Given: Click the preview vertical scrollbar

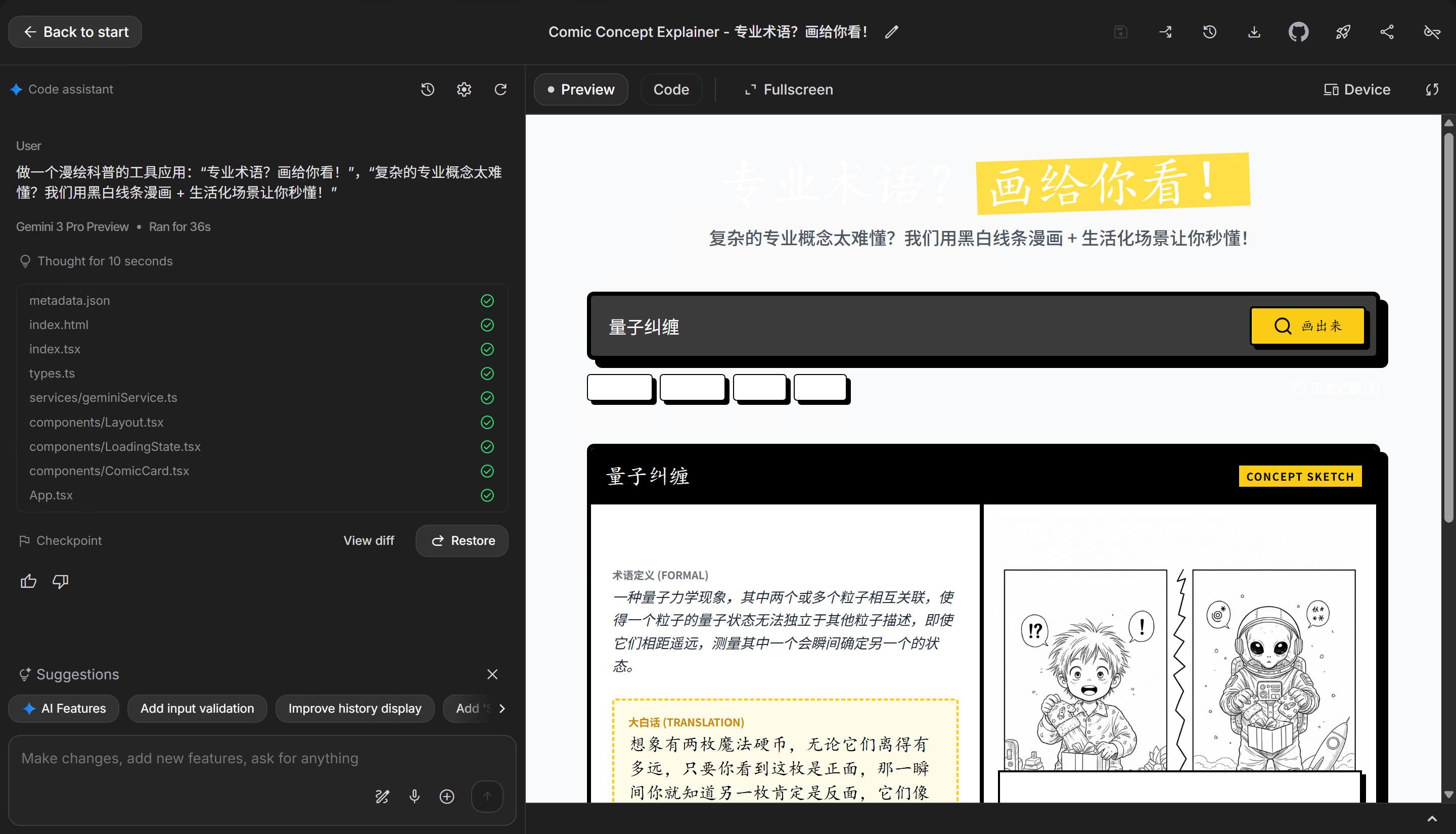Looking at the screenshot, I should point(1448,327).
